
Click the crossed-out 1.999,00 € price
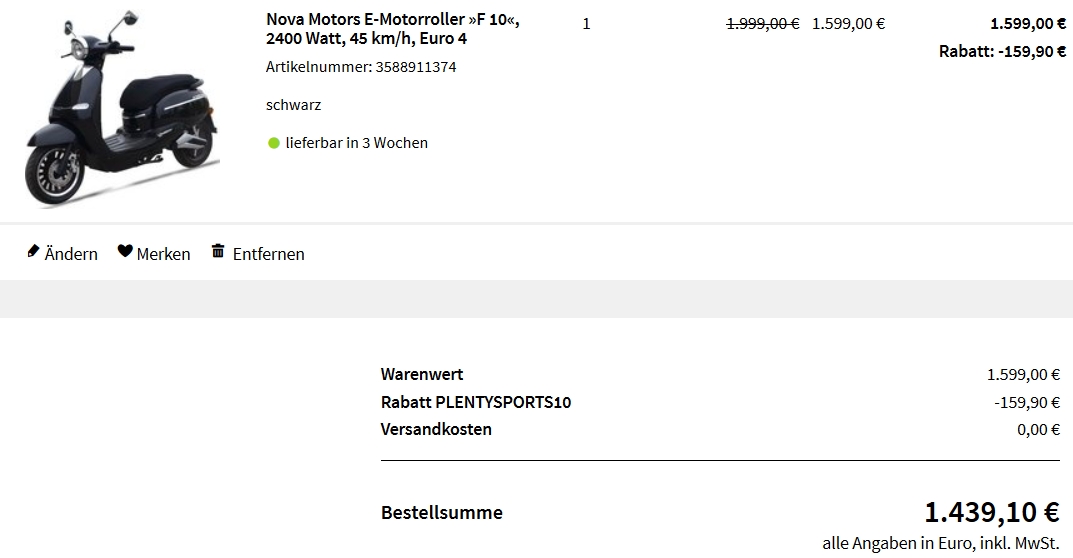point(762,24)
